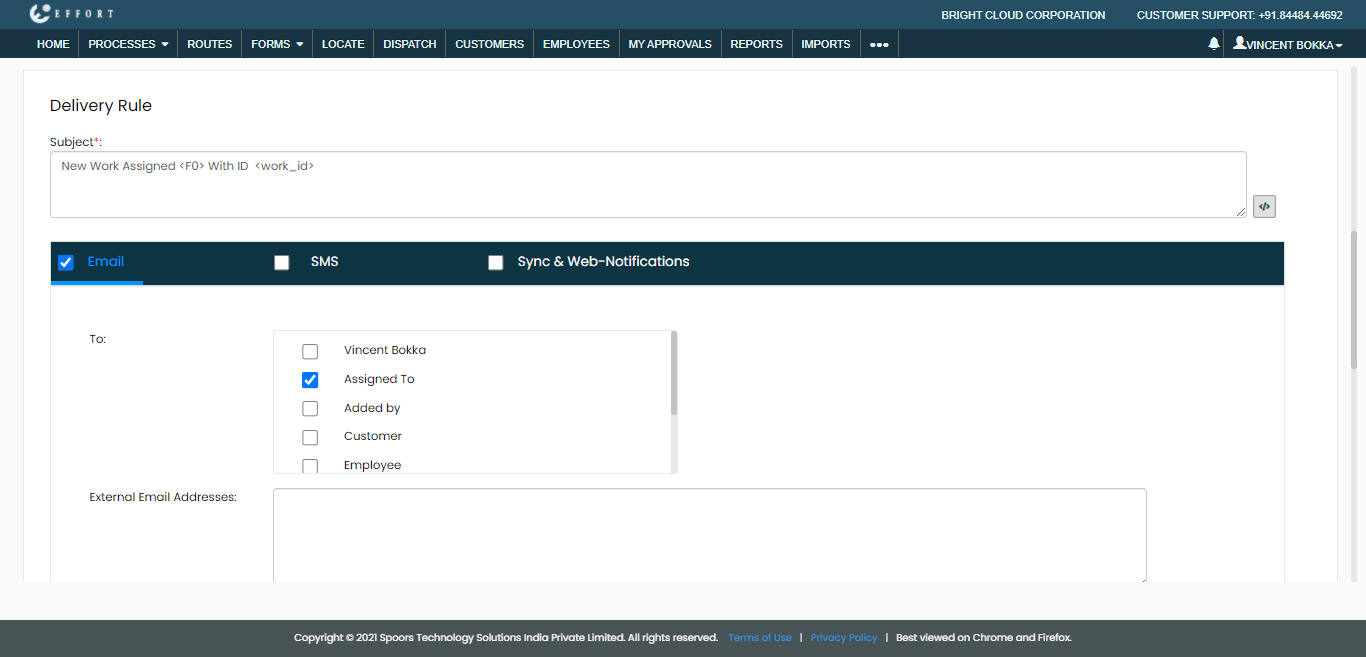Open the Terms of Use link
The image size is (1366, 657).
coord(759,638)
